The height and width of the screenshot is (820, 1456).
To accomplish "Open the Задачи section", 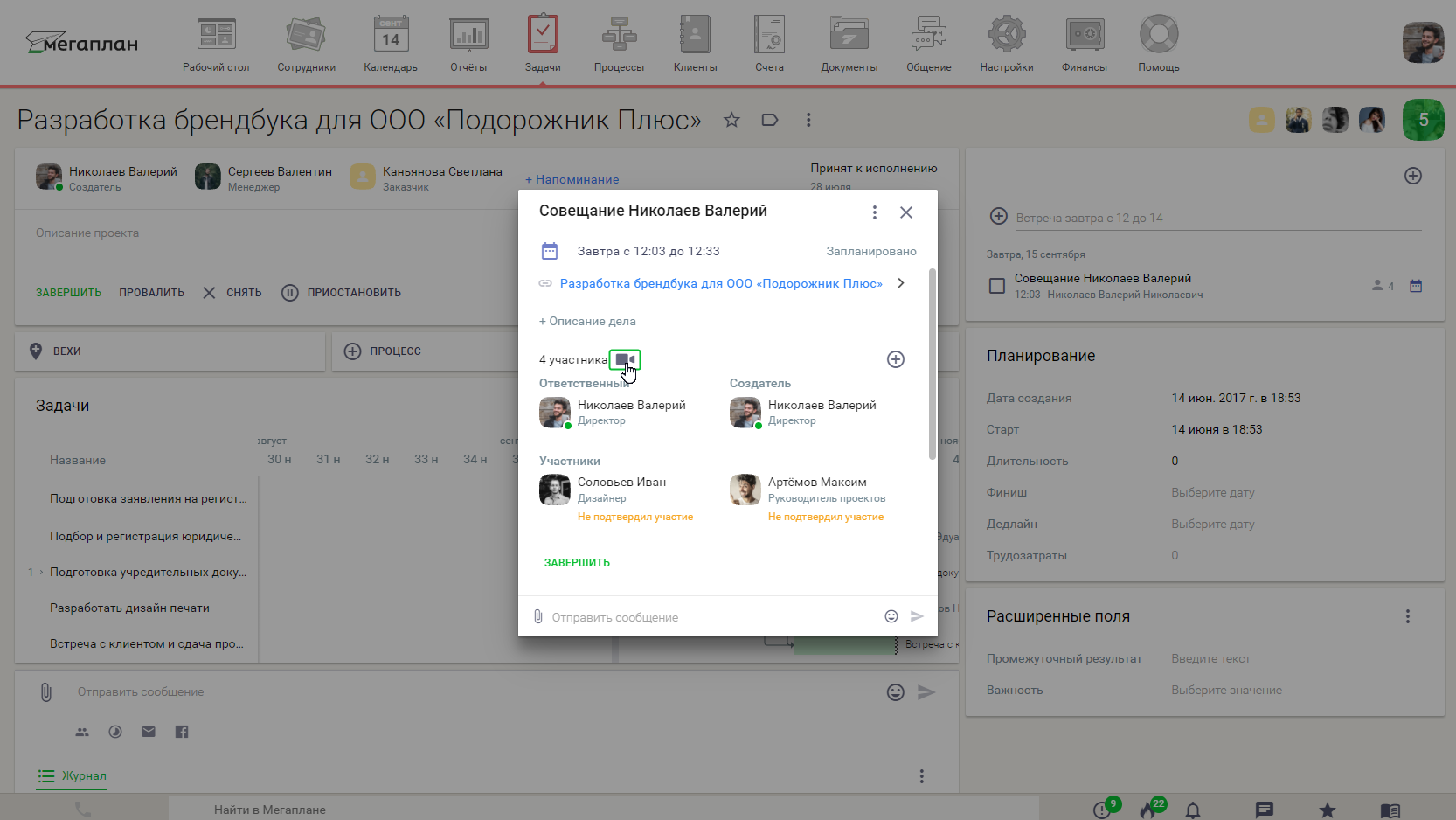I will 543,44.
